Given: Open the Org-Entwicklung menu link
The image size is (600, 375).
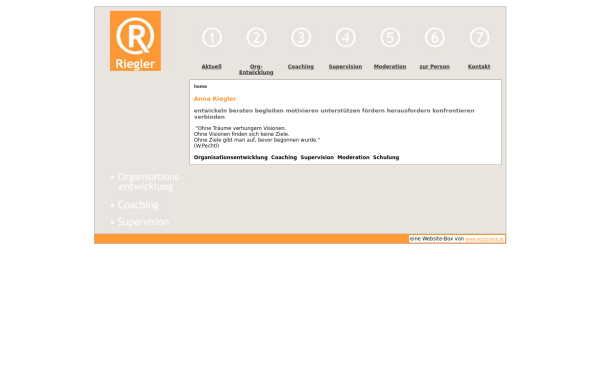Looking at the screenshot, I should click(256, 69).
